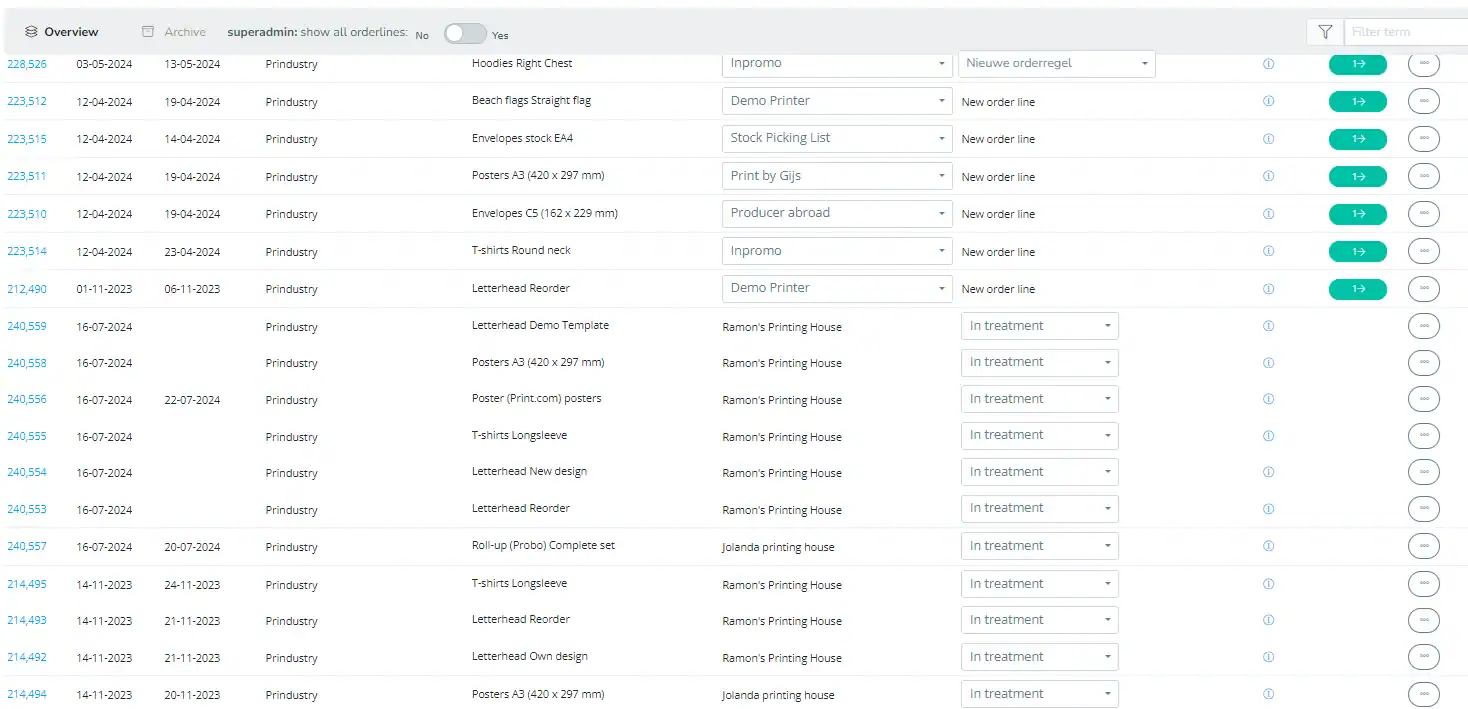The height and width of the screenshot is (709, 1468).
Task: Click date 22-07-2024 in order 240,556 row
Action: (192, 400)
